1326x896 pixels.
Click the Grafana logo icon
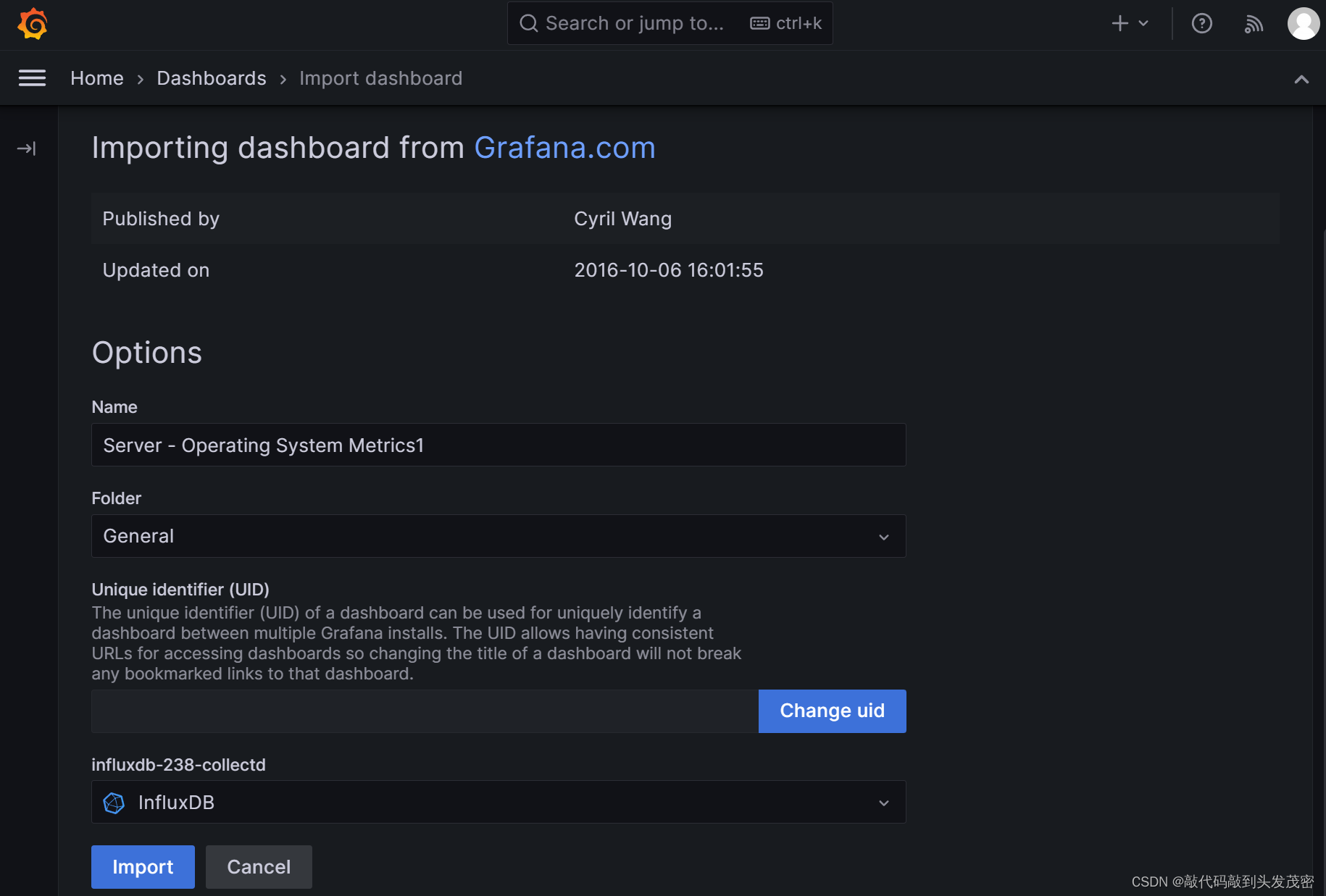[33, 24]
